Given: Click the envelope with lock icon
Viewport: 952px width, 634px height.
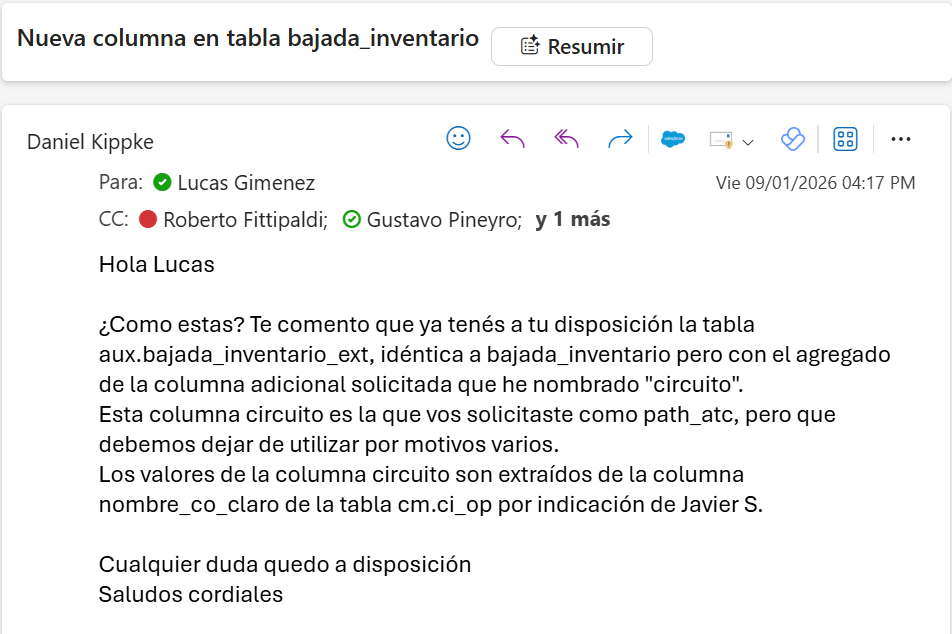Looking at the screenshot, I should pos(721,140).
